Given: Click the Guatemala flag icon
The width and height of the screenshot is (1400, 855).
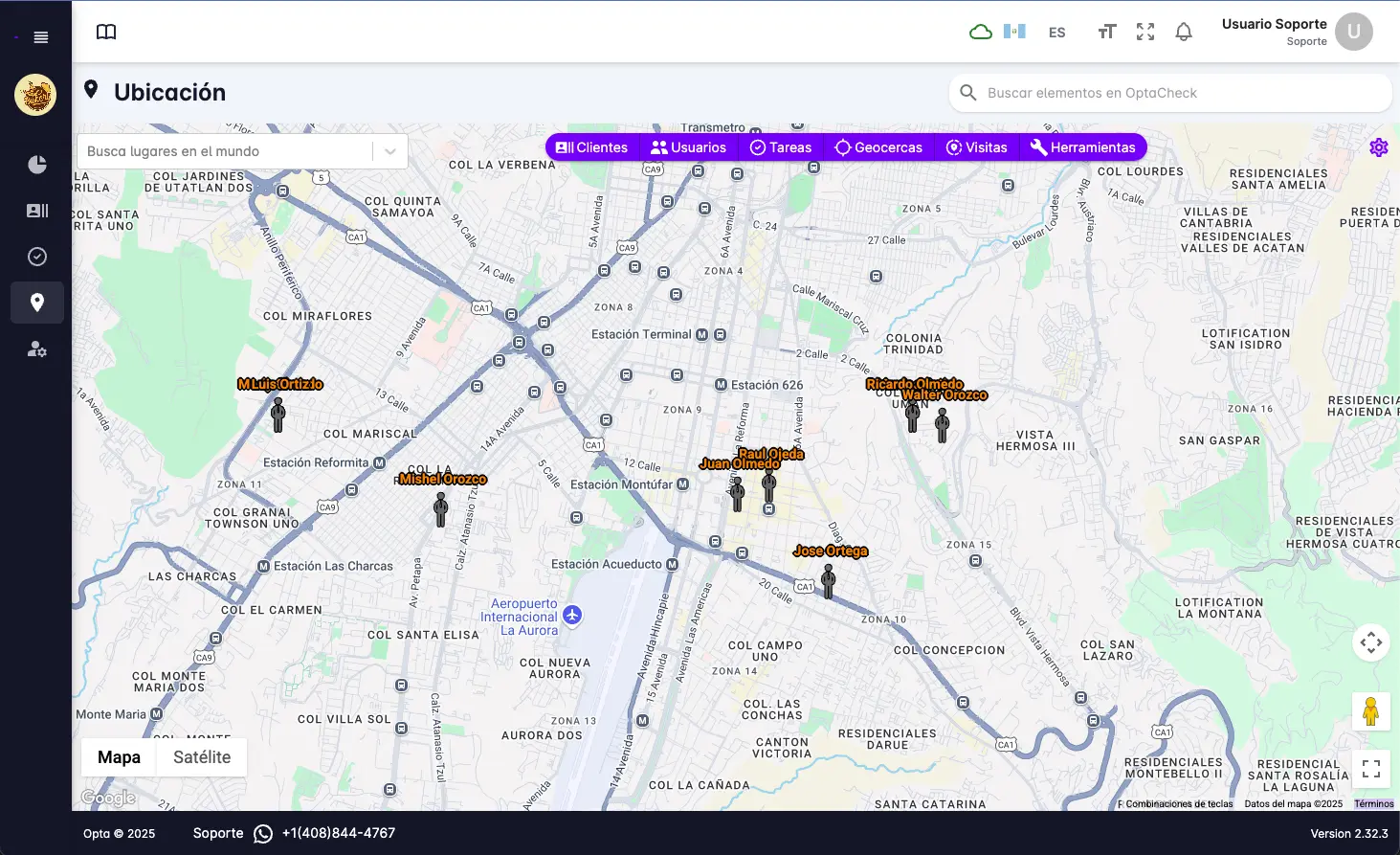Looking at the screenshot, I should coord(1014,32).
